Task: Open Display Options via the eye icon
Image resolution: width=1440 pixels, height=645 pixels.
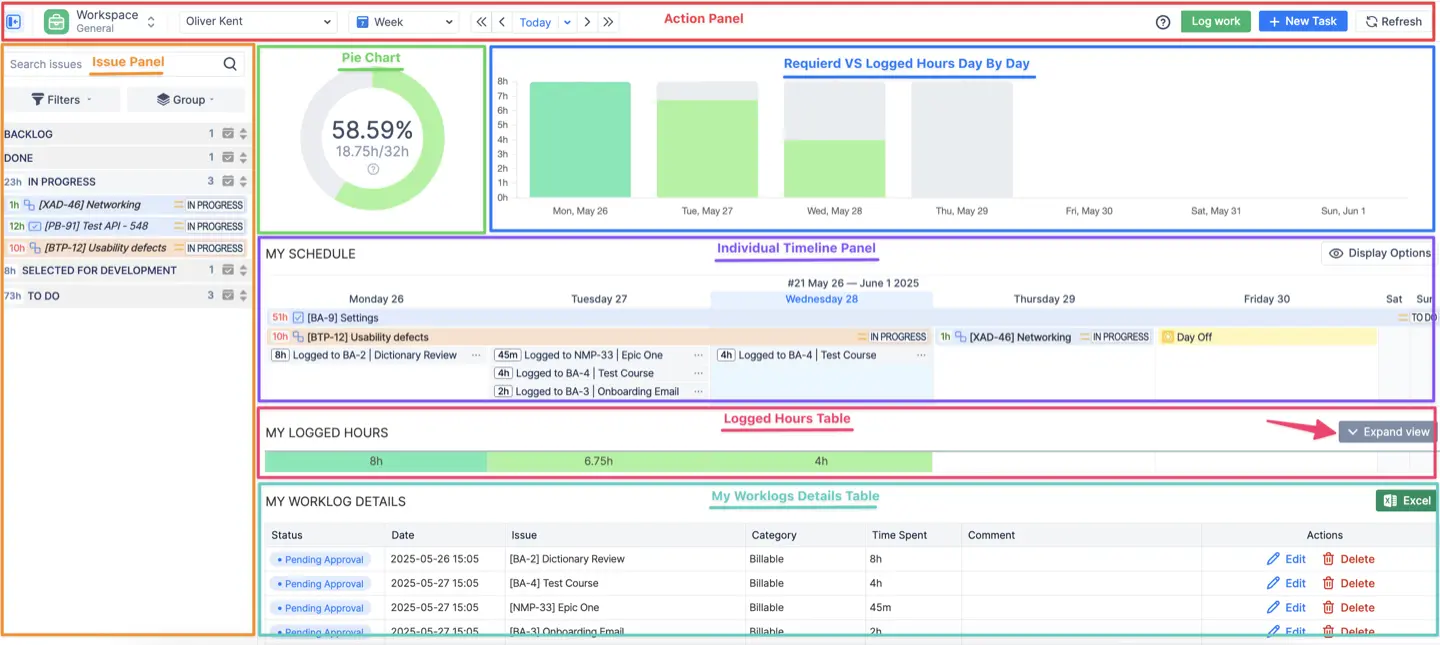Action: [1337, 253]
